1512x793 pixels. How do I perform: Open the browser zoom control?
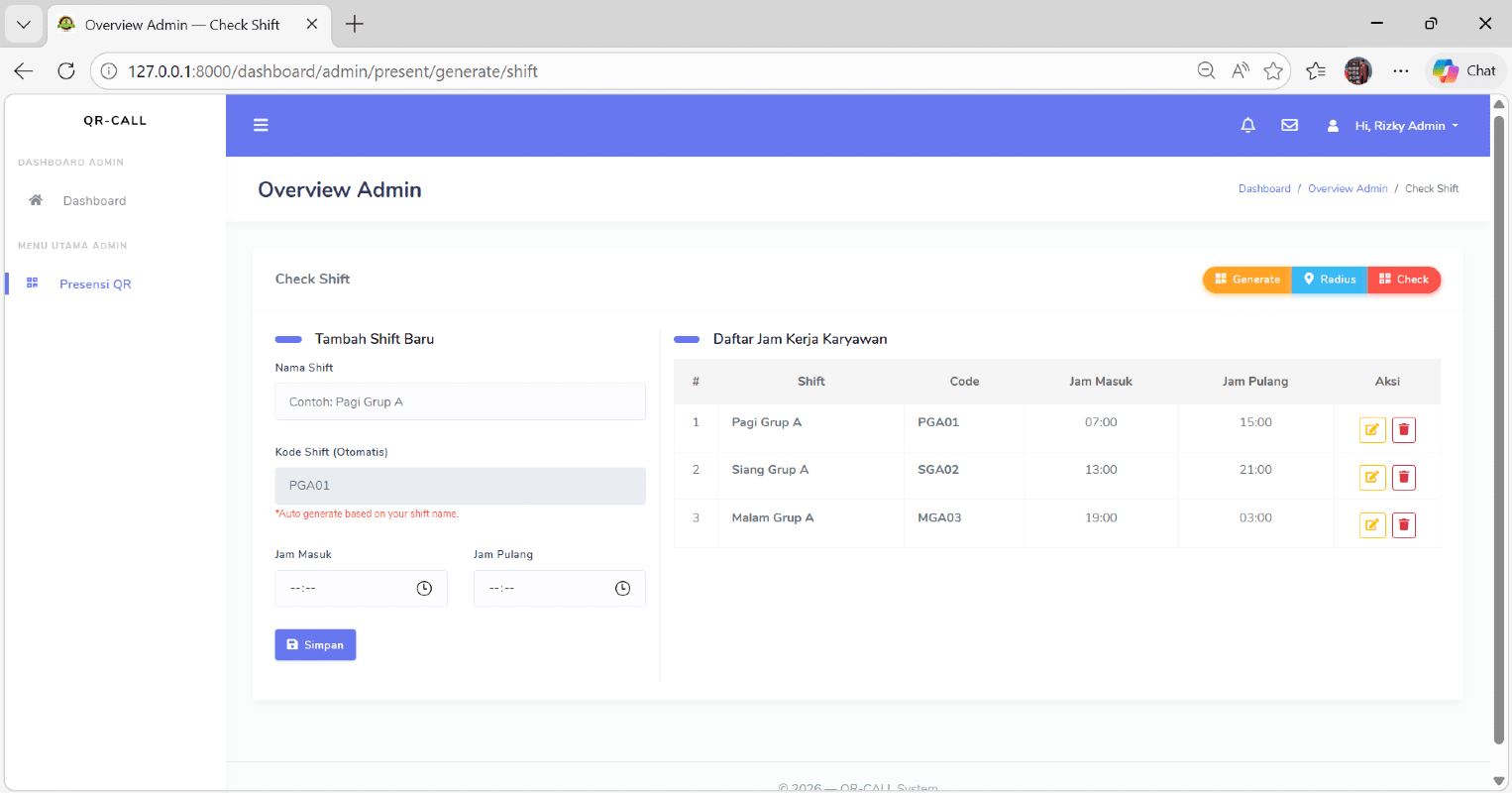(x=1206, y=70)
